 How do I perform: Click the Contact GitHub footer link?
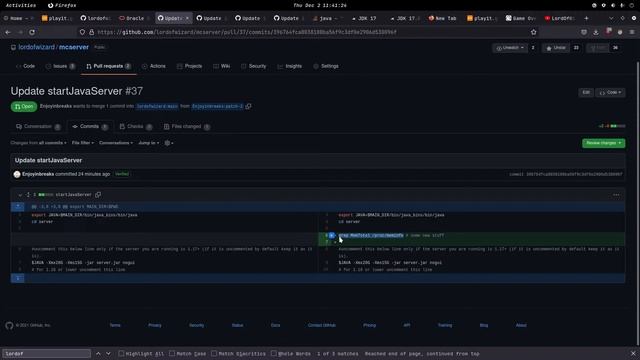[322, 325]
